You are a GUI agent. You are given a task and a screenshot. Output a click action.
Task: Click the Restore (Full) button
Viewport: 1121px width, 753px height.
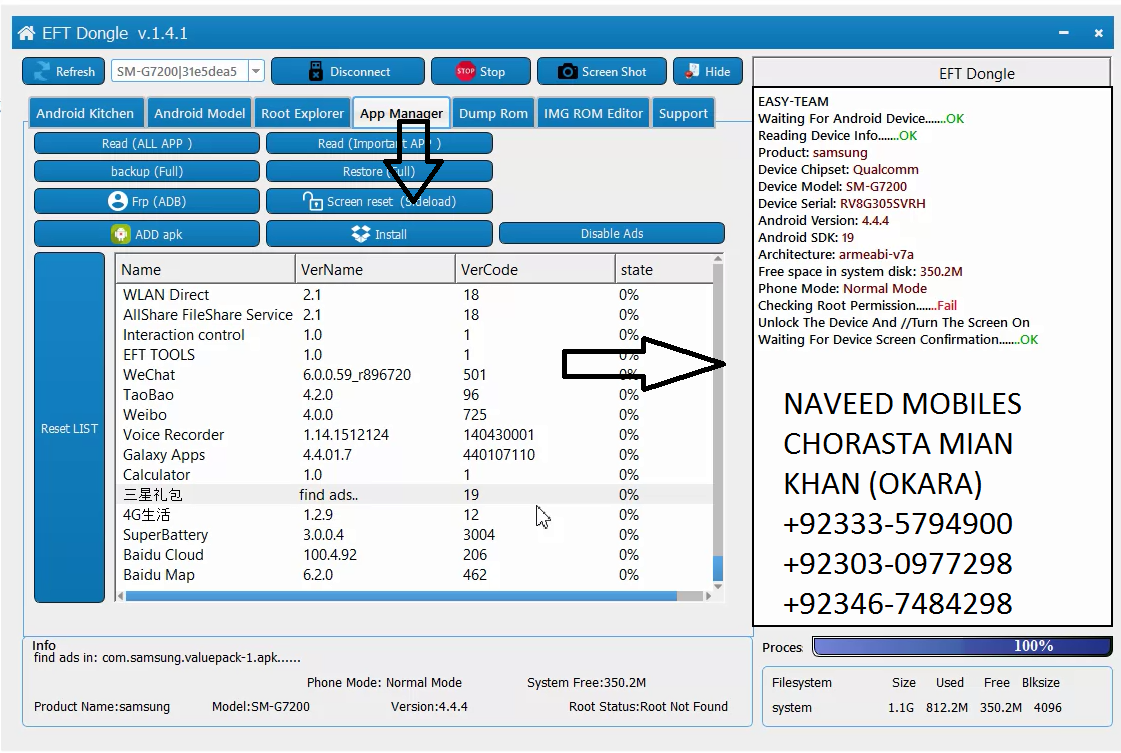(x=379, y=171)
